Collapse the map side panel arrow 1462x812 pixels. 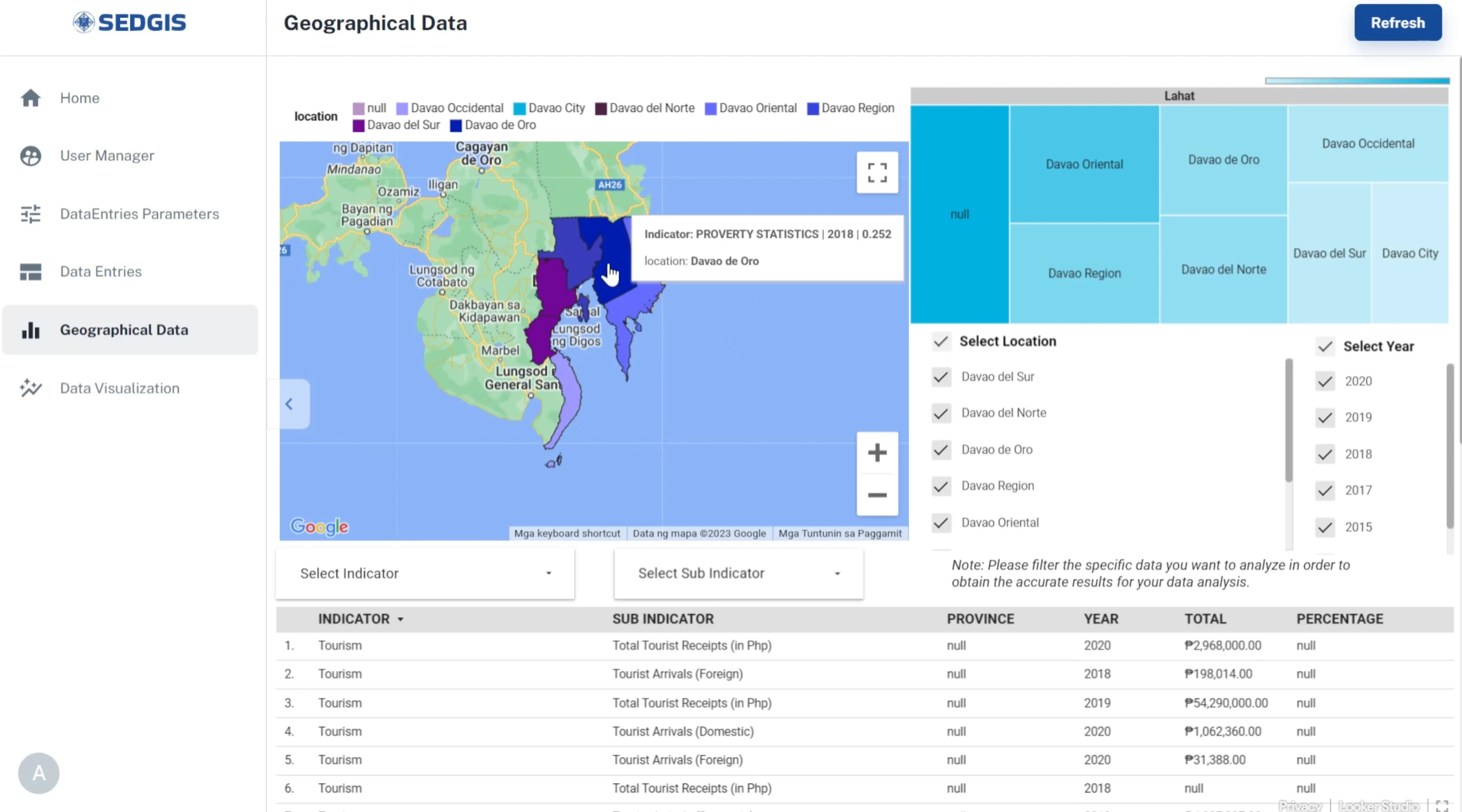289,404
